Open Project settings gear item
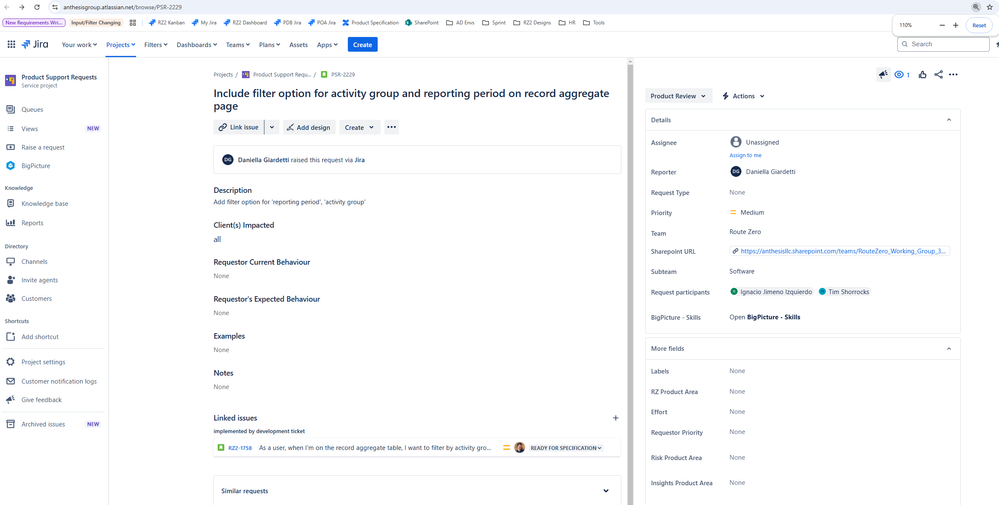The height and width of the screenshot is (505, 999). (x=43, y=362)
